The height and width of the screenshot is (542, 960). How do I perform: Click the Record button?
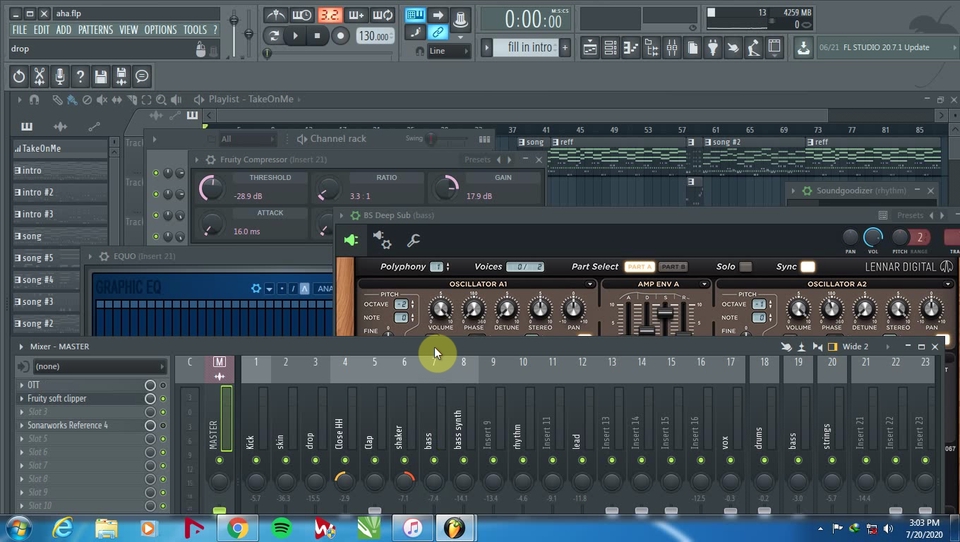[340, 36]
